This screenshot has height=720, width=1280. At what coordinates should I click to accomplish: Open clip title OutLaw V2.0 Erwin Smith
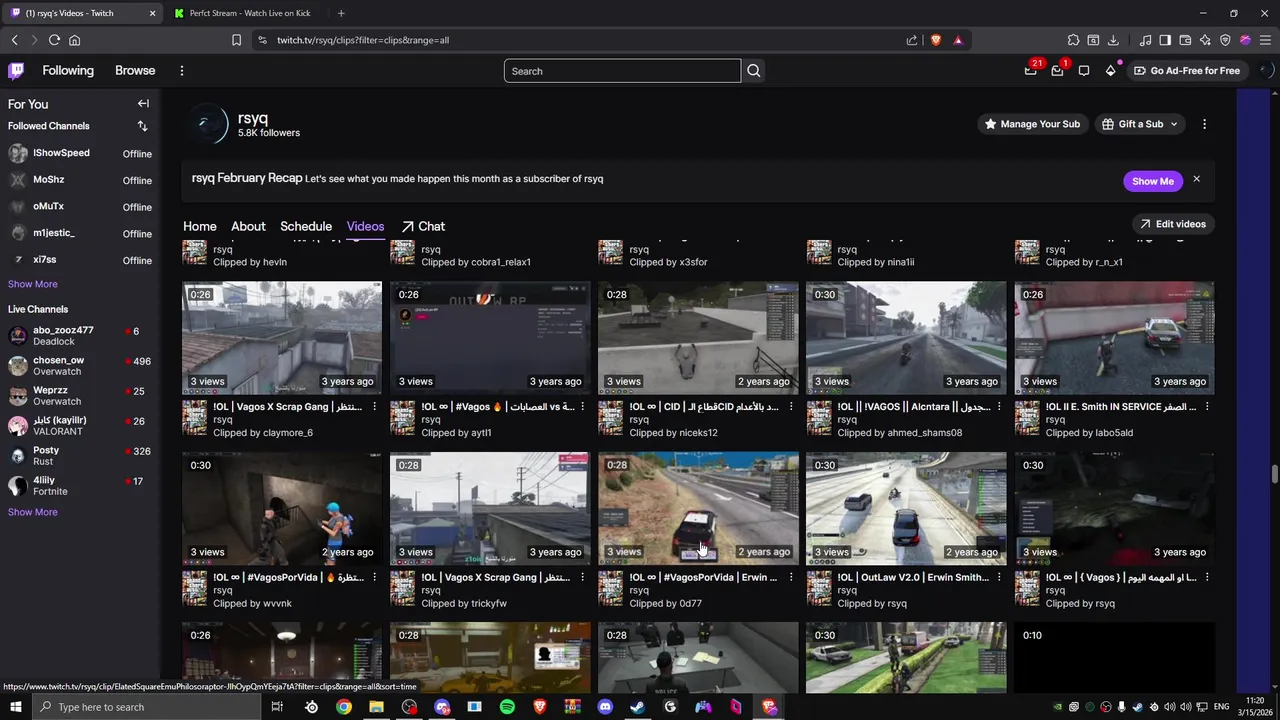click(x=914, y=577)
